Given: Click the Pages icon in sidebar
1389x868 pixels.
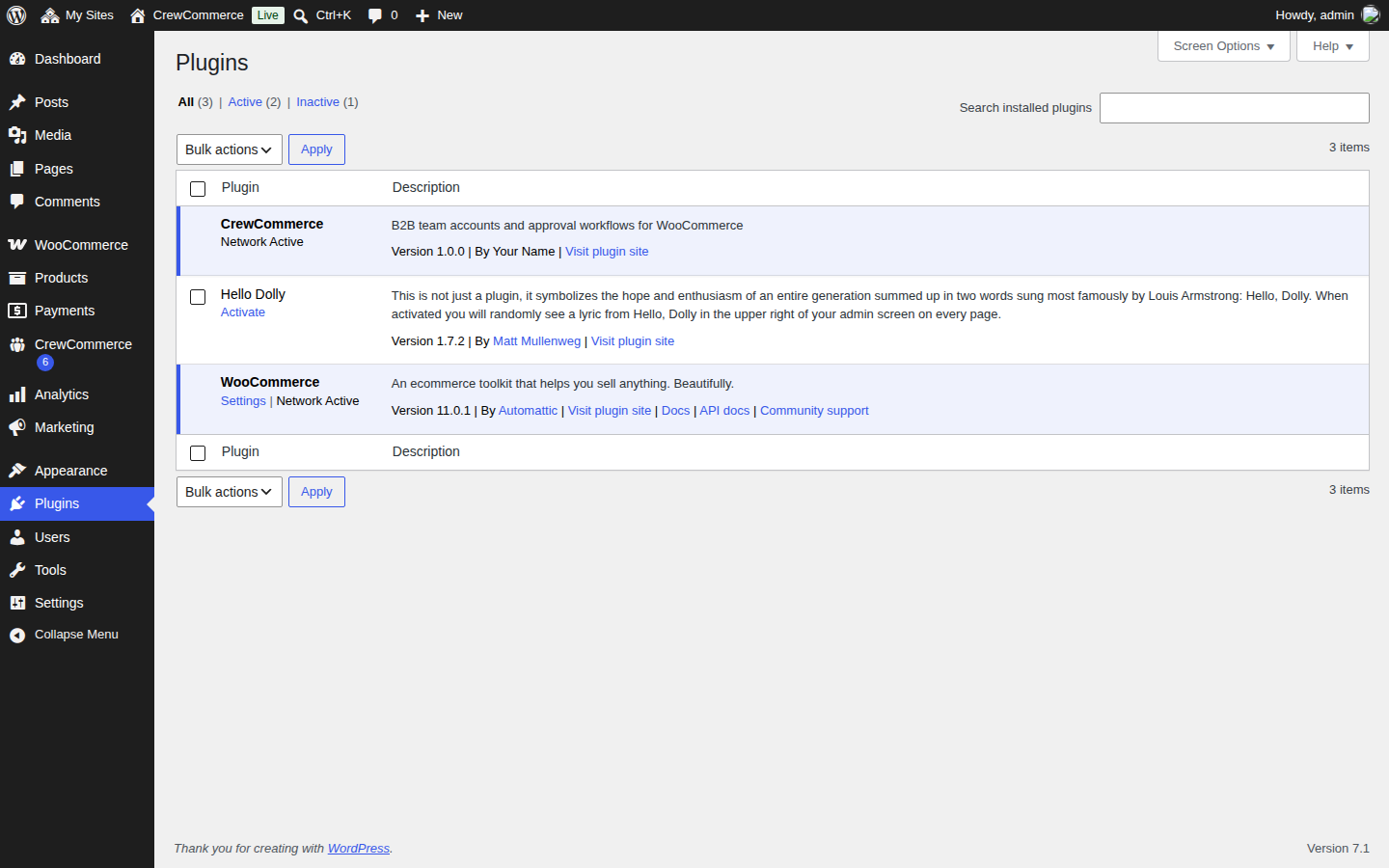Looking at the screenshot, I should click(17, 169).
